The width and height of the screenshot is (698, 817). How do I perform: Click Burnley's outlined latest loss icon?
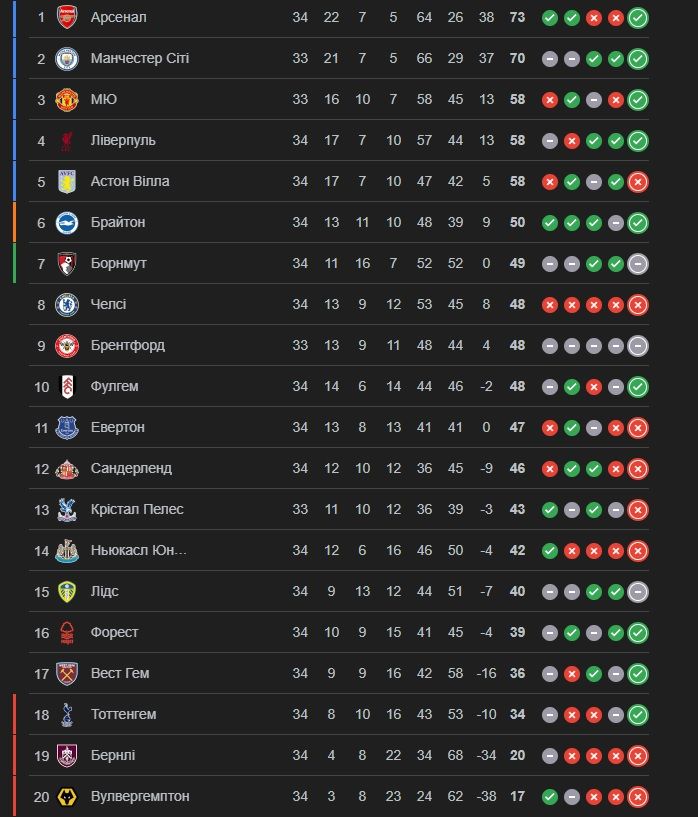[x=638, y=755]
